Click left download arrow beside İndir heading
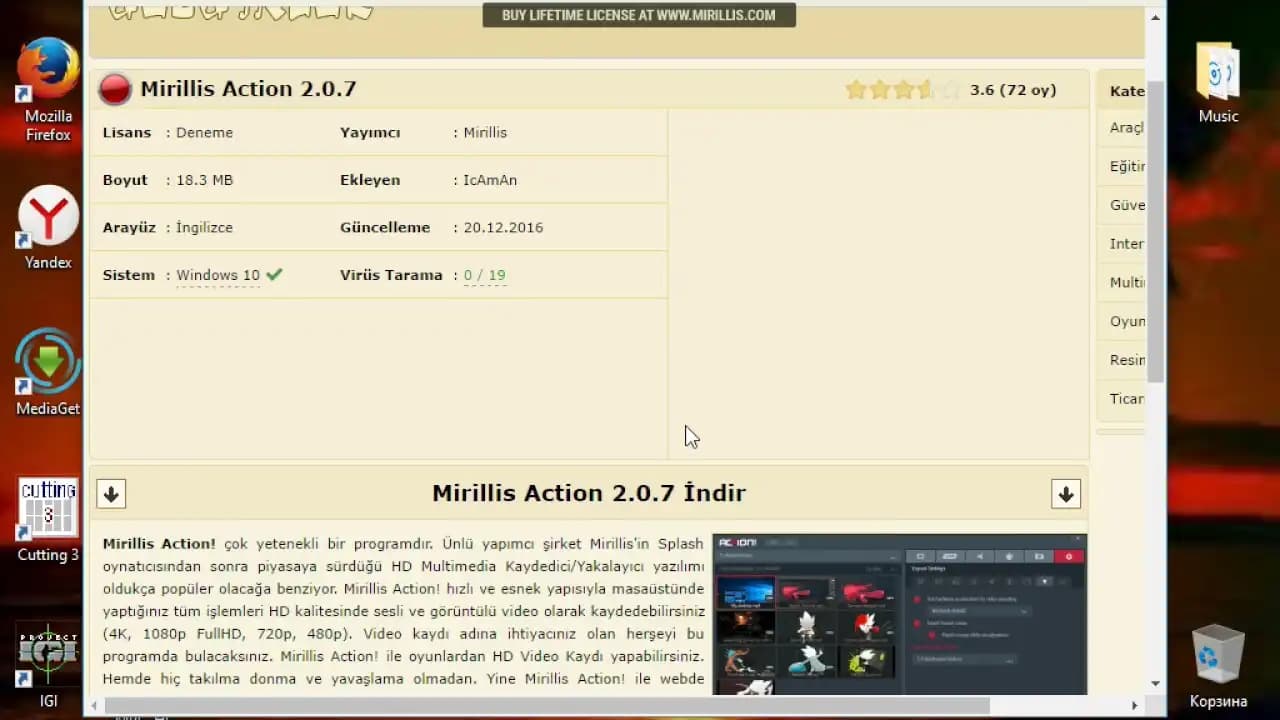 [x=111, y=494]
